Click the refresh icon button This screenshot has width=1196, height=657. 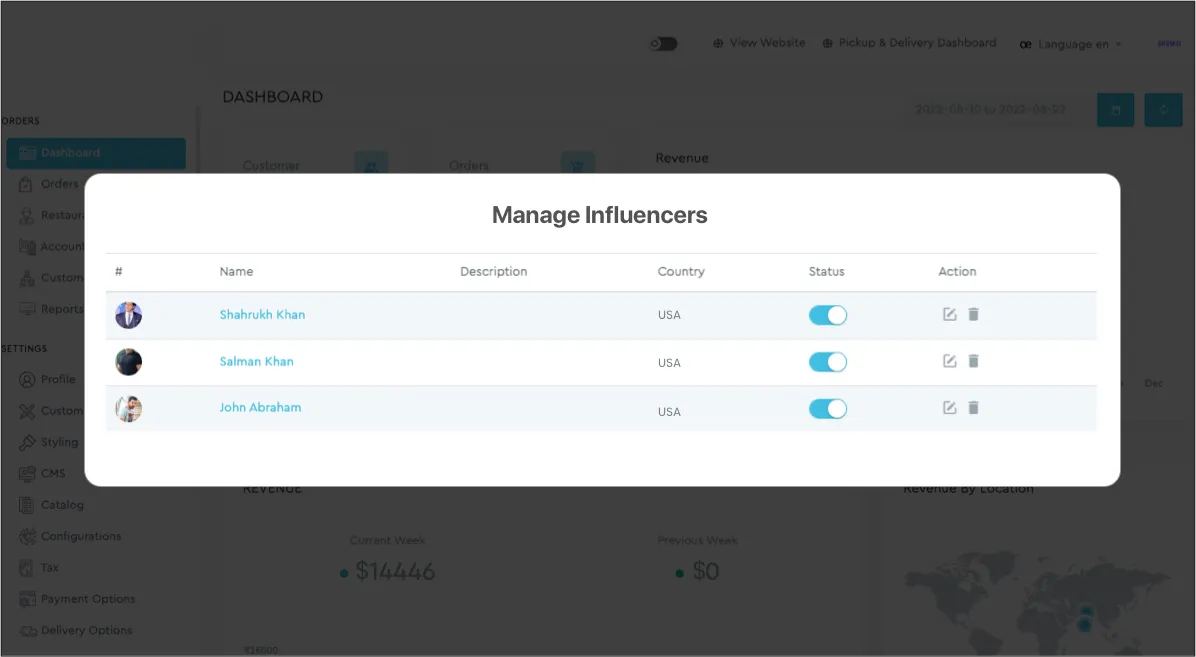1163,110
